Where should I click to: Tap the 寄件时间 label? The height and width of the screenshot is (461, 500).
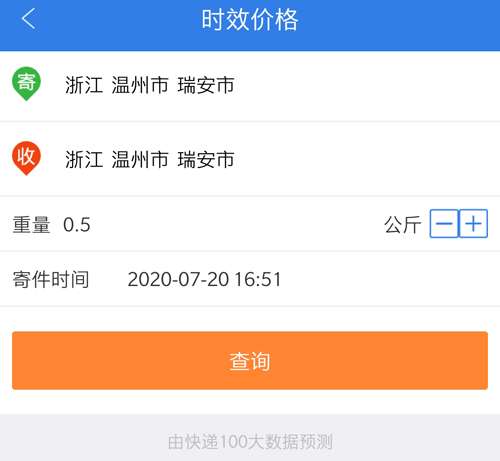tap(51, 279)
